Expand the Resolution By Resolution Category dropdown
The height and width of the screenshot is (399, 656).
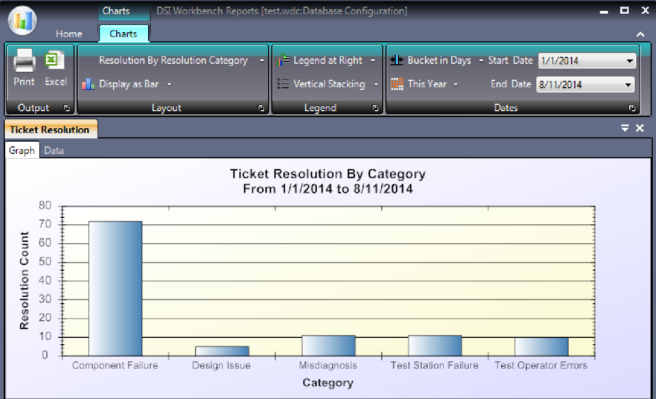point(262,61)
